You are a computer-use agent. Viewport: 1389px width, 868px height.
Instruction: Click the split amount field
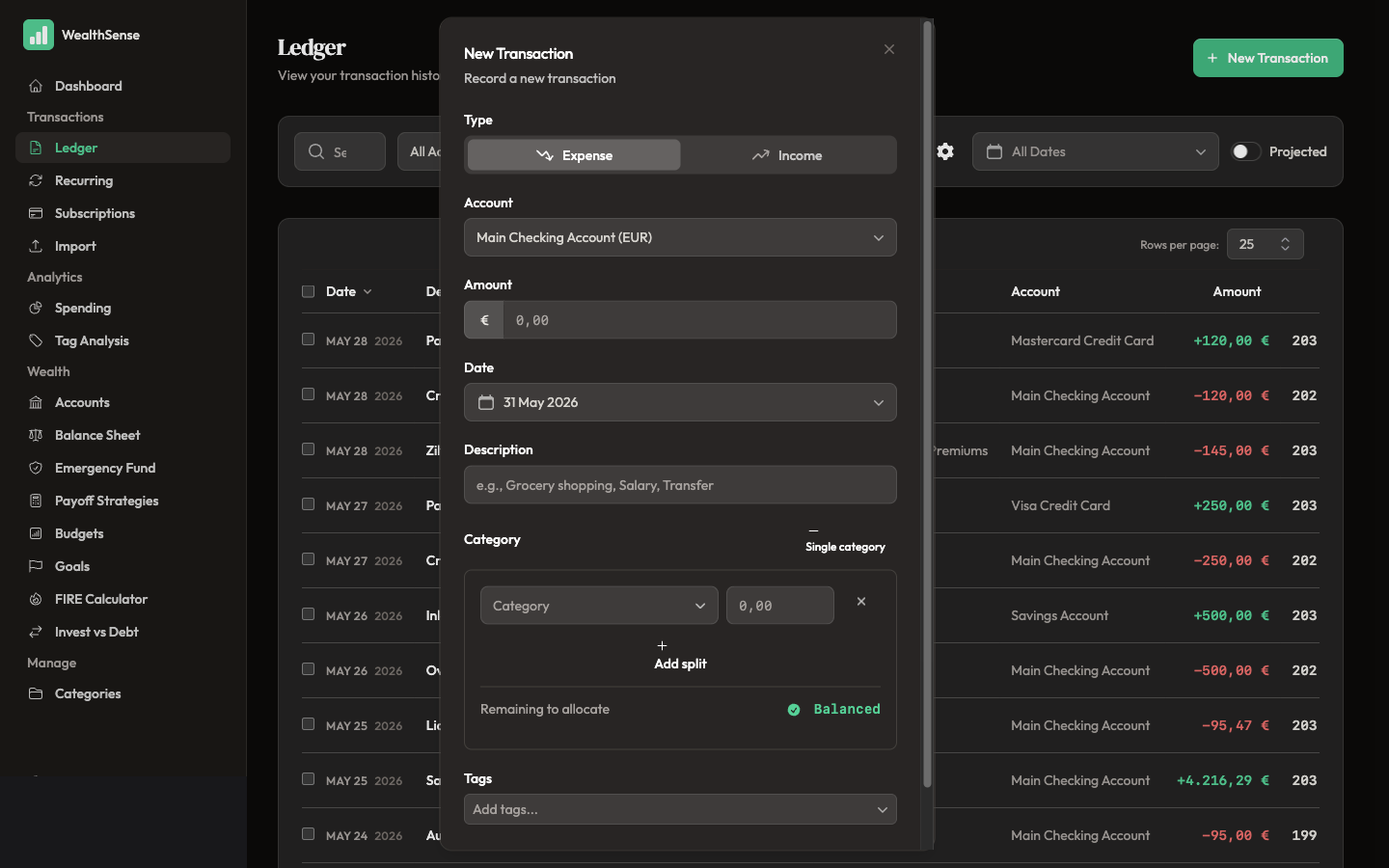(x=780, y=606)
